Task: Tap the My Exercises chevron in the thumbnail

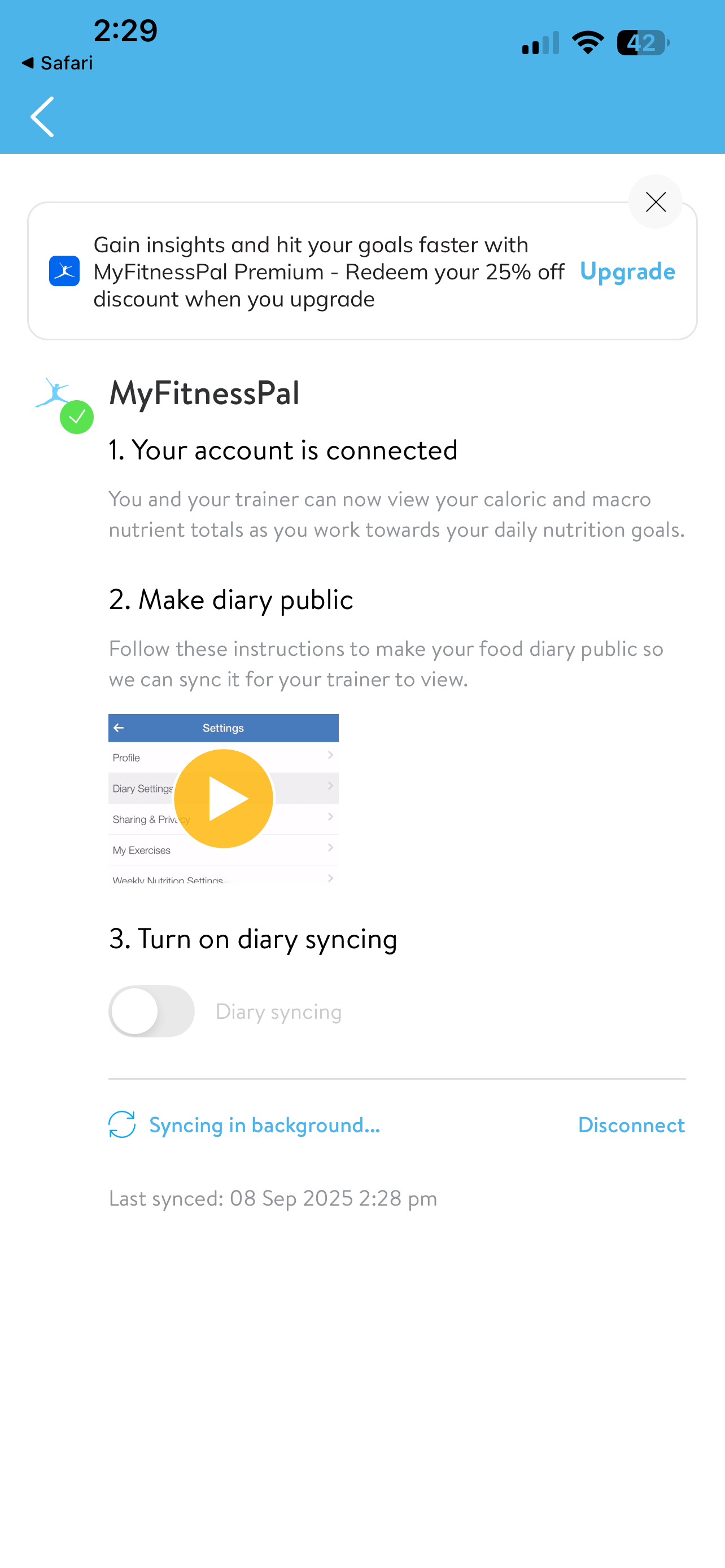Action: [330, 847]
